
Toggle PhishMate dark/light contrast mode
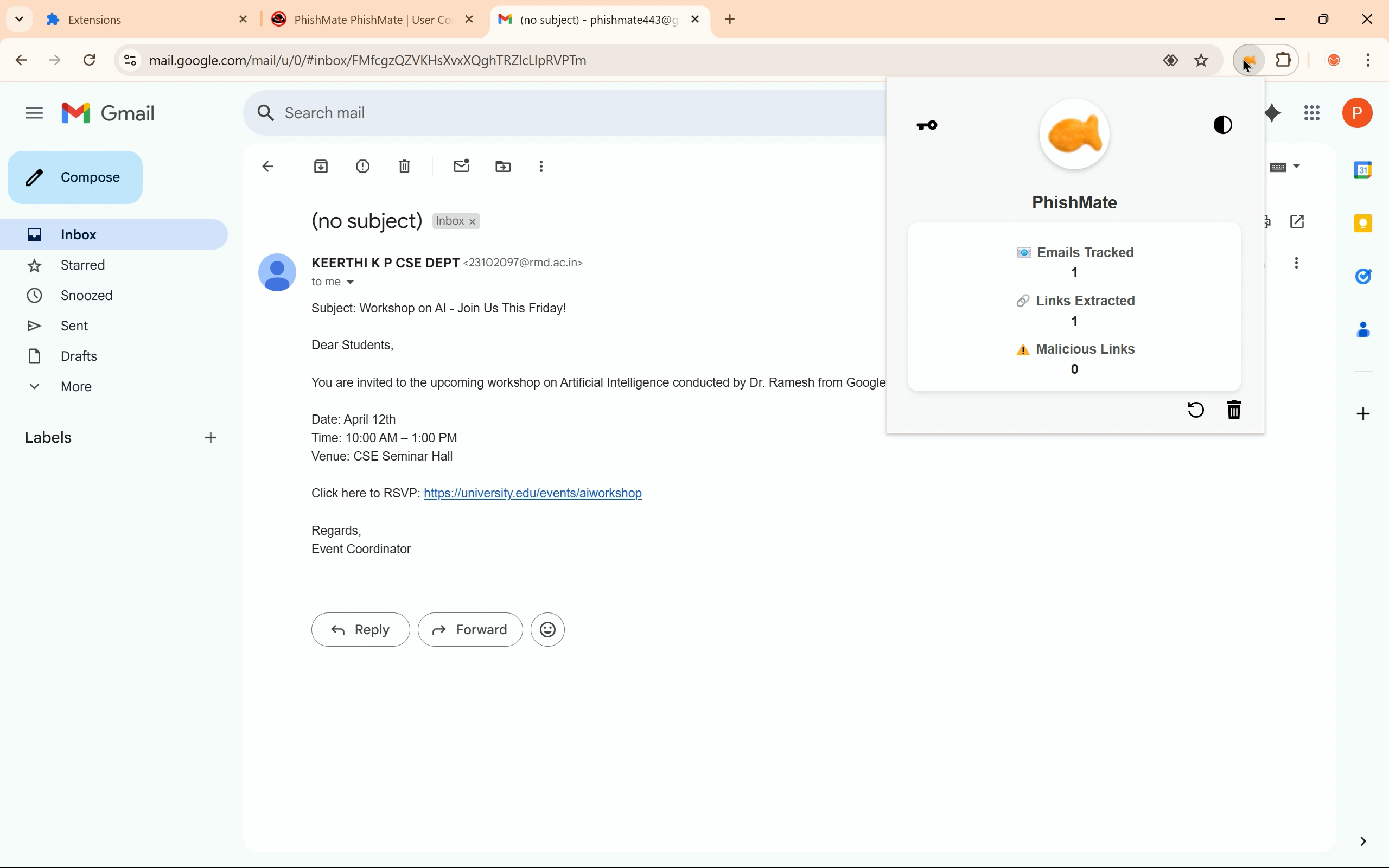point(1222,125)
